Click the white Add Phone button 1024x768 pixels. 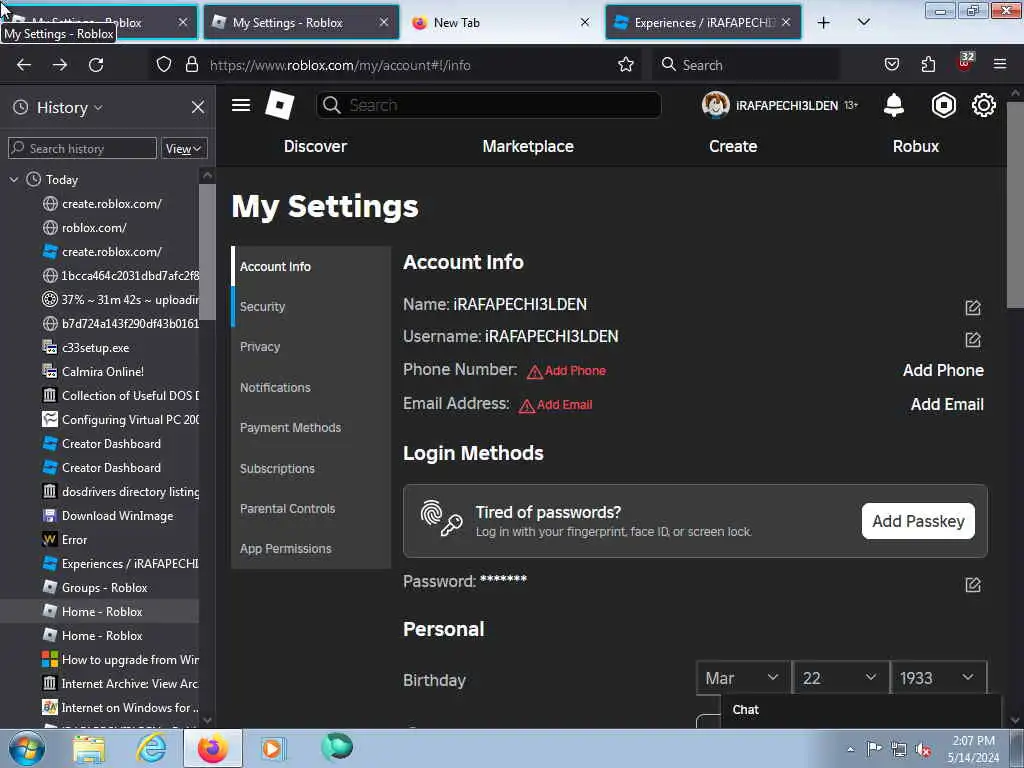coord(943,370)
